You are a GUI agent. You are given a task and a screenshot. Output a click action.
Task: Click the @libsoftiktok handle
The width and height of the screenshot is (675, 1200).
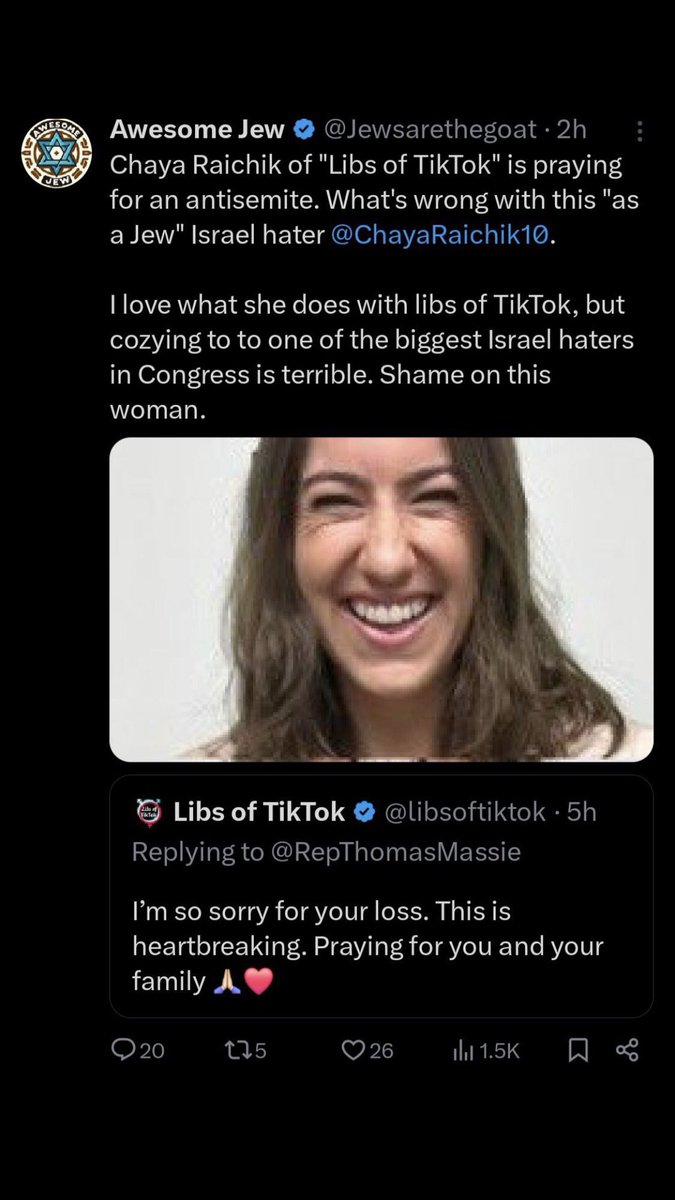pyautogui.click(x=463, y=813)
